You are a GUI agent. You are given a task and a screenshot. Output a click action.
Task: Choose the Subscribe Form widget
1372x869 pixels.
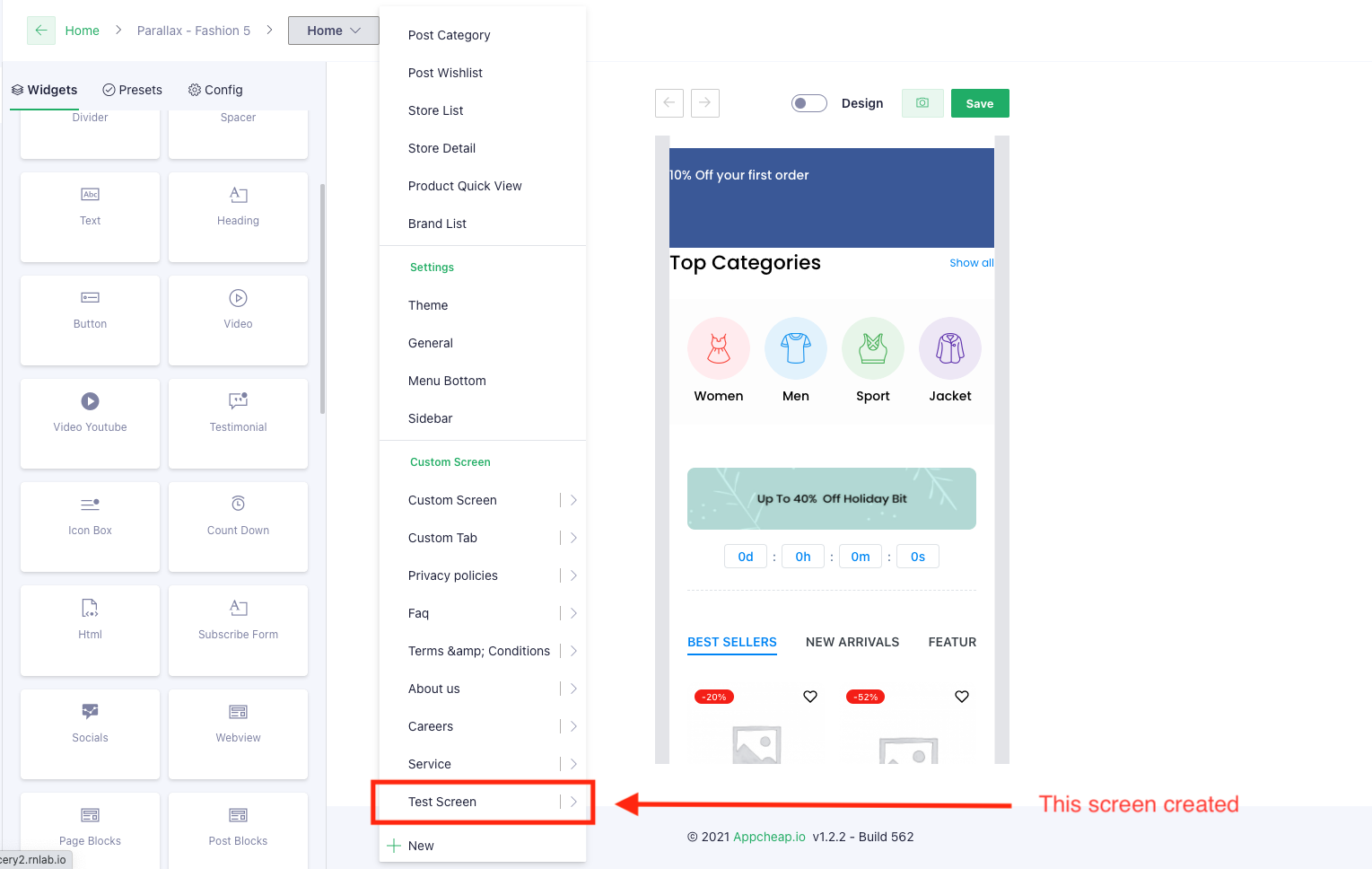pos(238,630)
